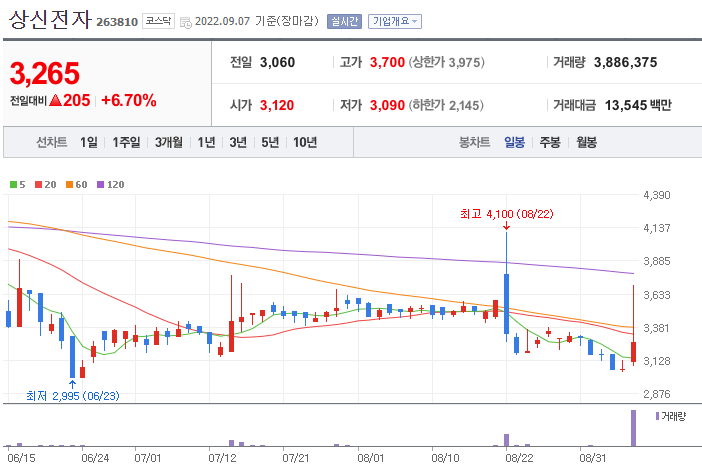The width and height of the screenshot is (702, 470).
Task: Select the 3개월 line chart tab
Action: pyautogui.click(x=169, y=142)
